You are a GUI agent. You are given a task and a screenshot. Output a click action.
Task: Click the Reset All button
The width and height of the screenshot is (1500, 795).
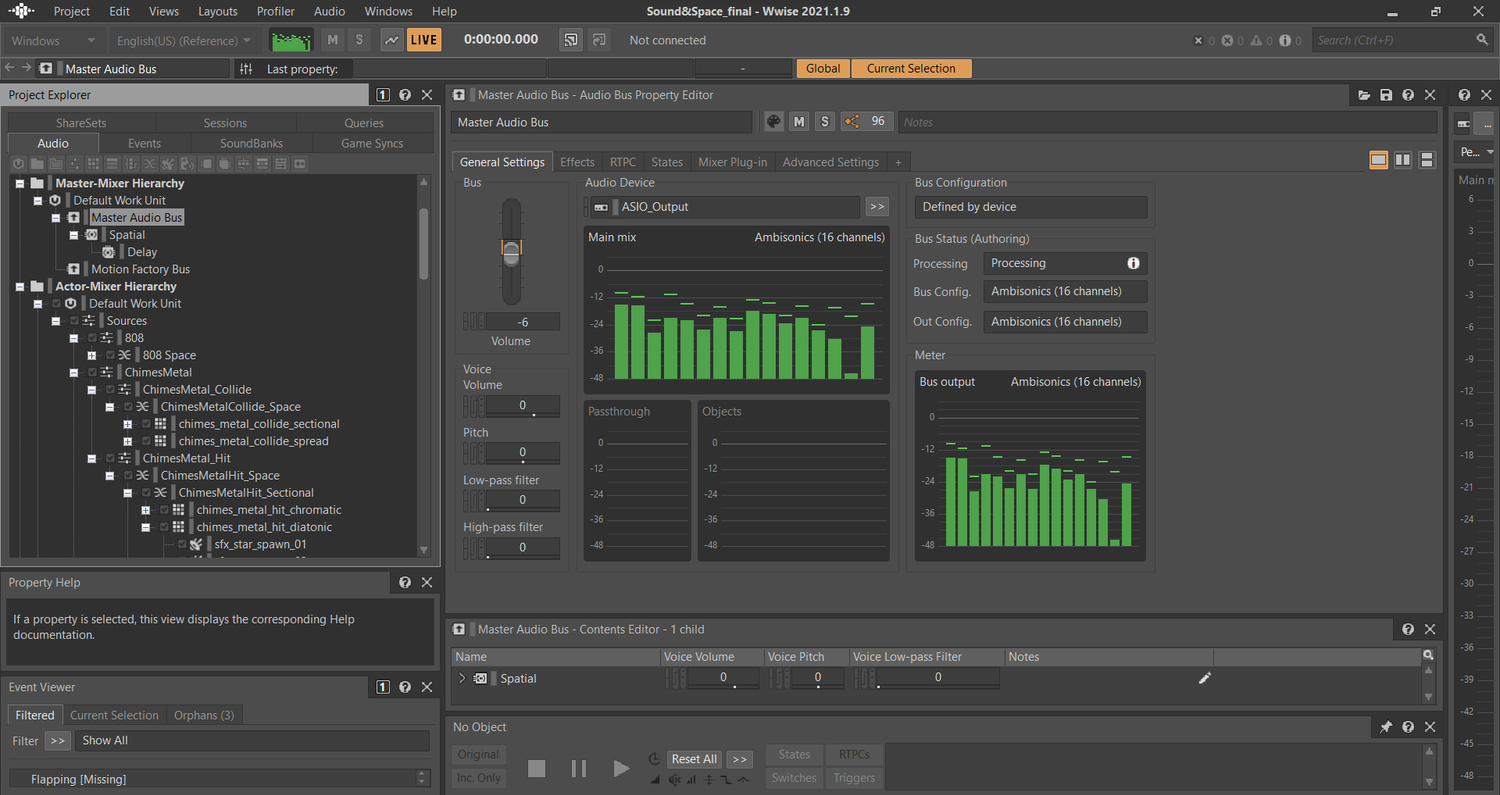click(694, 759)
